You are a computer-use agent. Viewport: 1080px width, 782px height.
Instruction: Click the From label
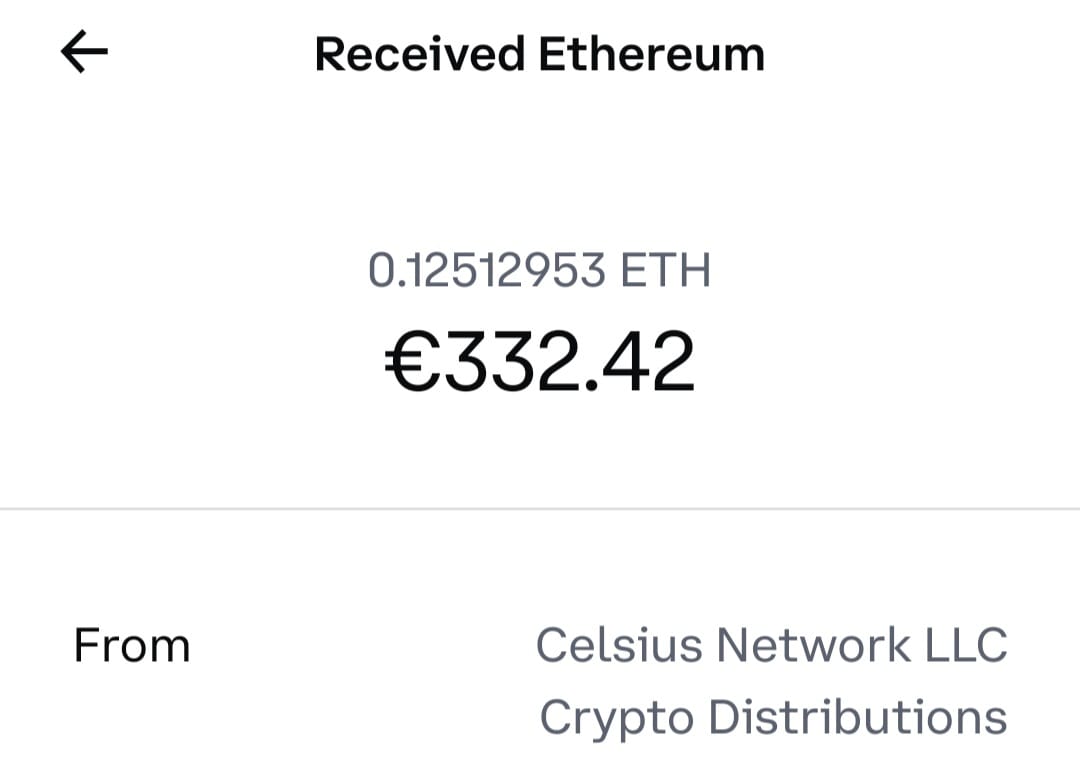click(131, 645)
